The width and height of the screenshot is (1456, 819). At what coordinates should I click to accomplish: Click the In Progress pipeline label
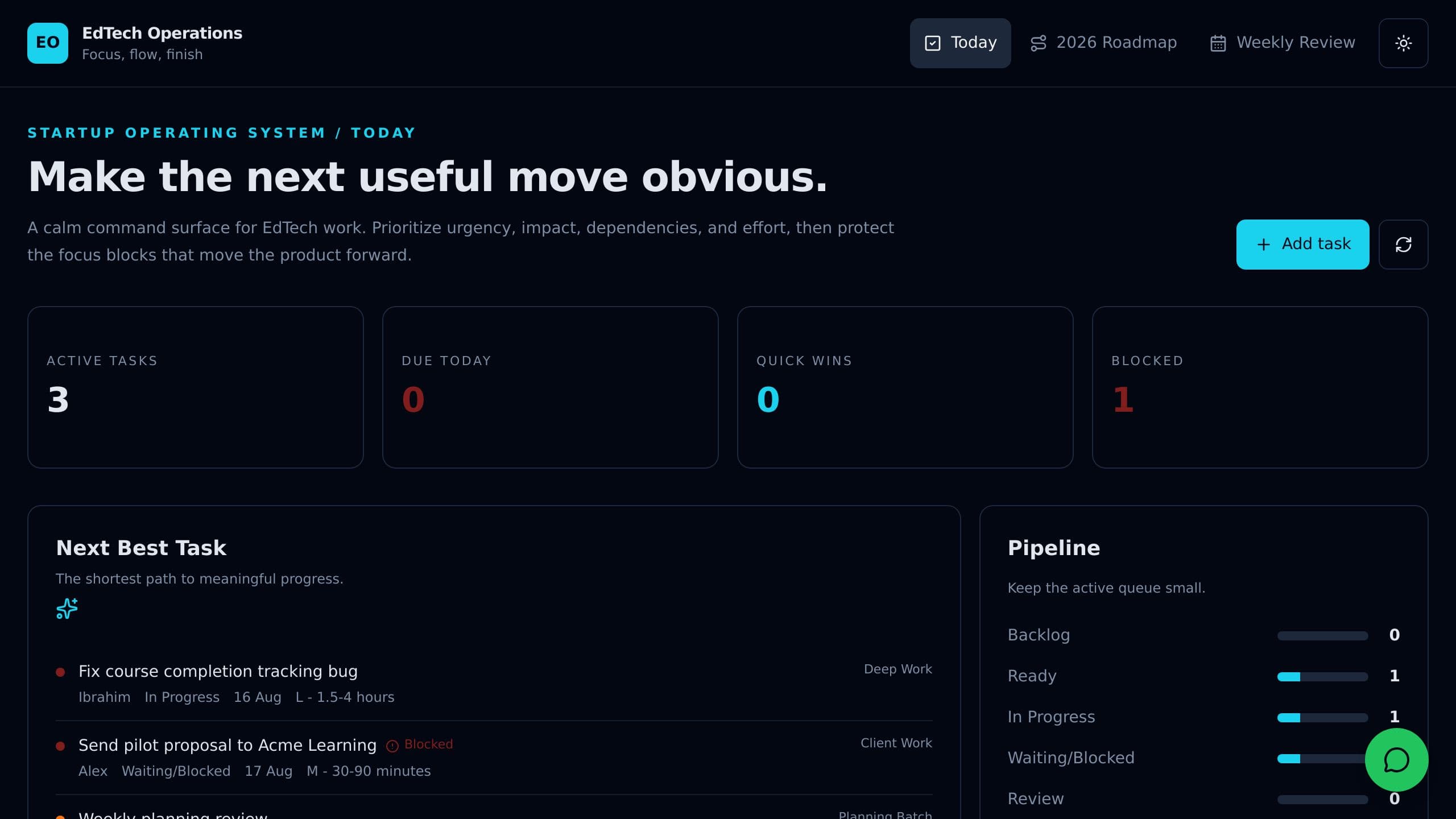pyautogui.click(x=1051, y=717)
